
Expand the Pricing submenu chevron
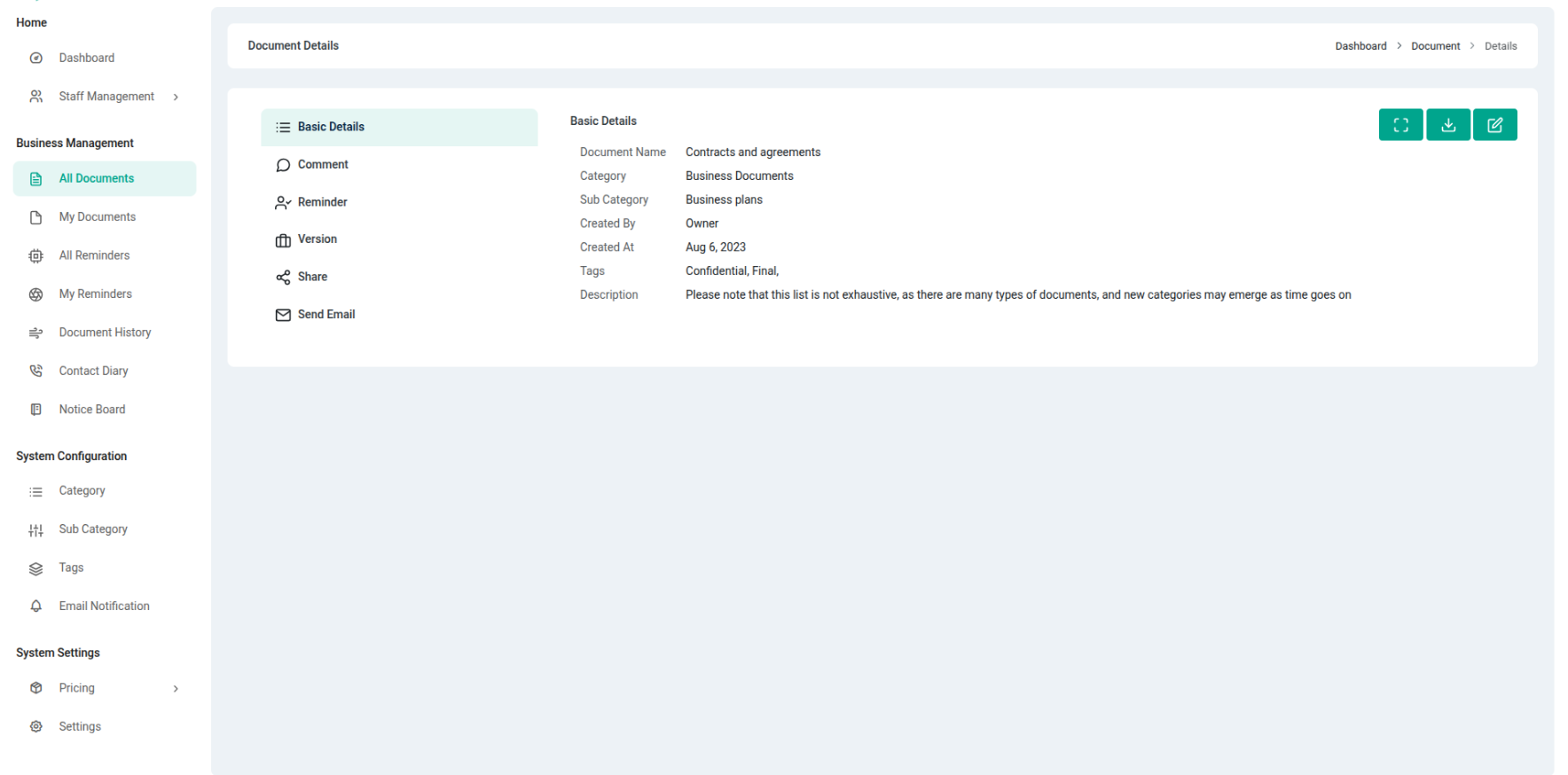176,688
